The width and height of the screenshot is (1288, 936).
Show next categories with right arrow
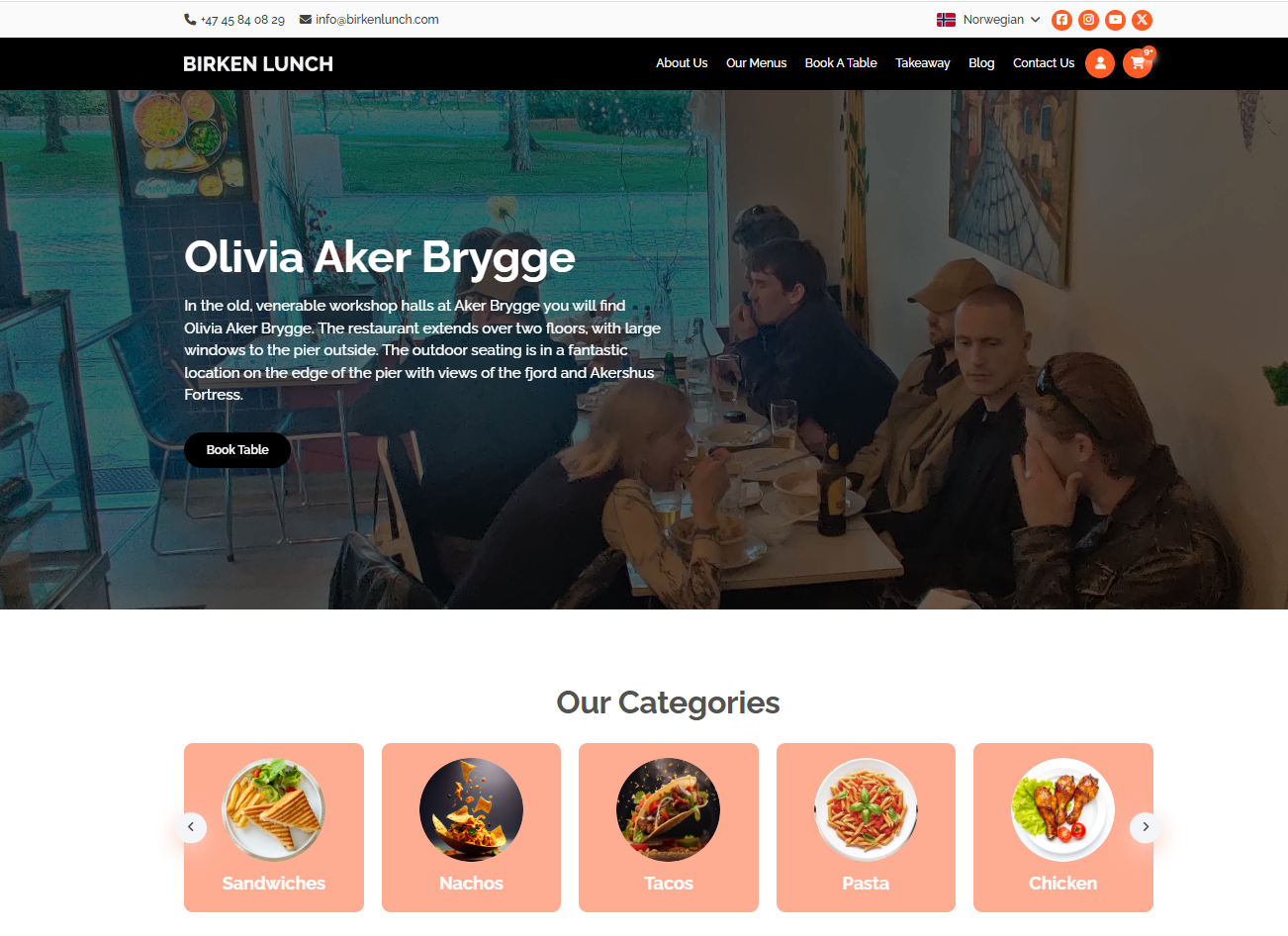click(1146, 827)
